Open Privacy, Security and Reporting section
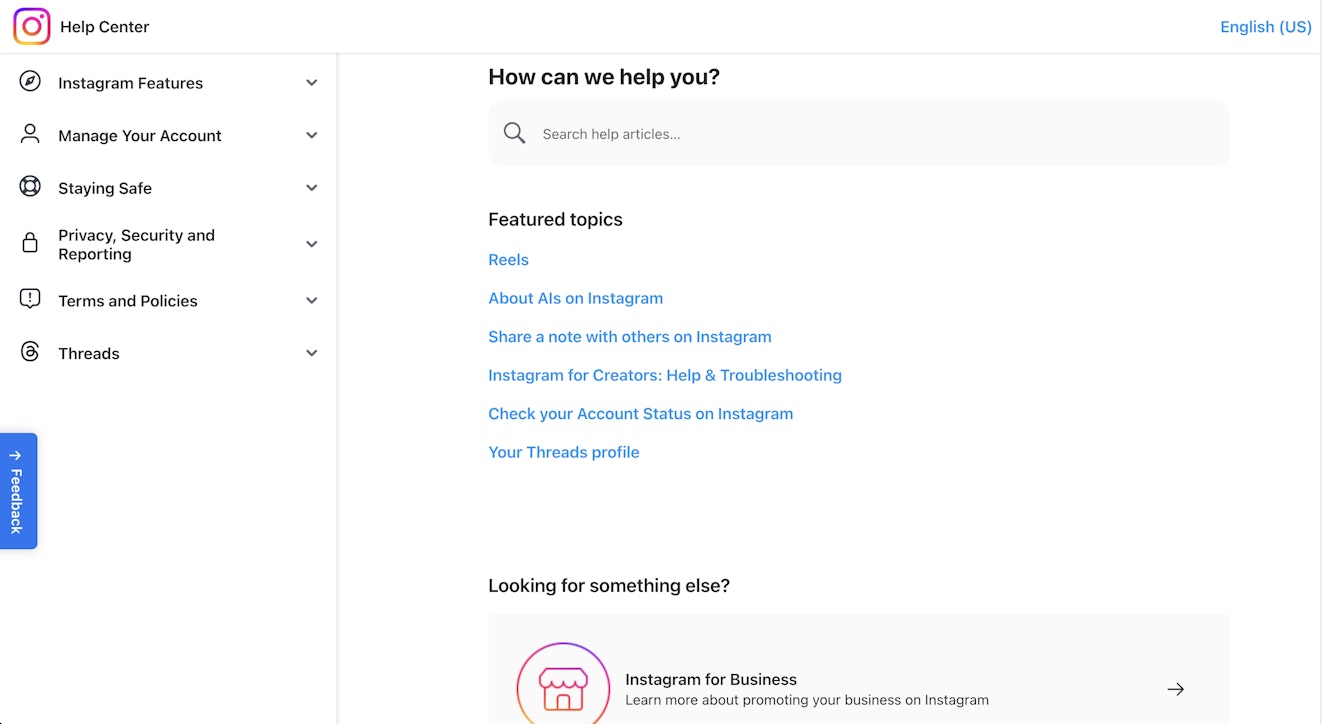1322x724 pixels. click(x=136, y=245)
